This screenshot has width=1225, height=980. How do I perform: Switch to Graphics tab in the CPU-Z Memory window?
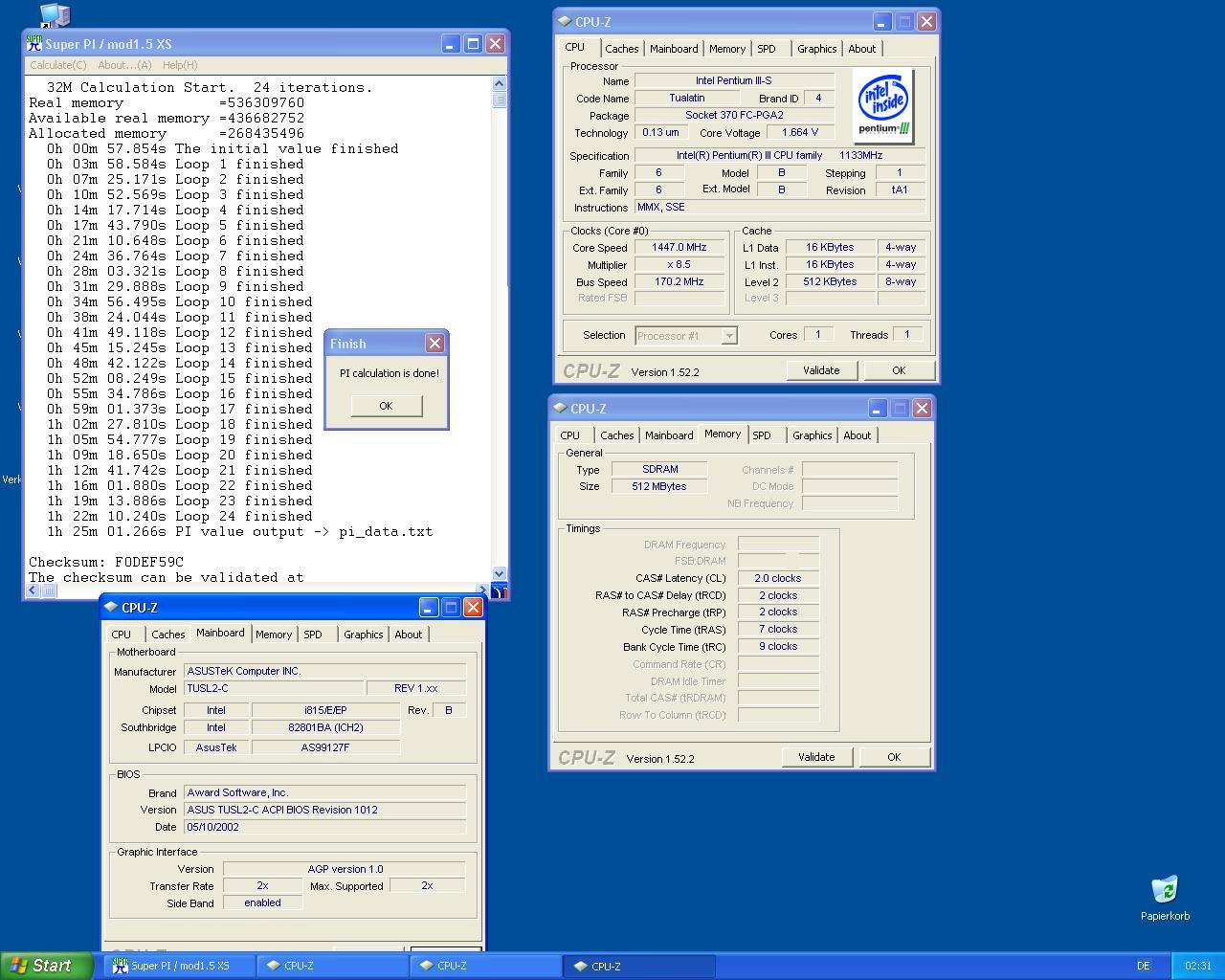(x=813, y=435)
